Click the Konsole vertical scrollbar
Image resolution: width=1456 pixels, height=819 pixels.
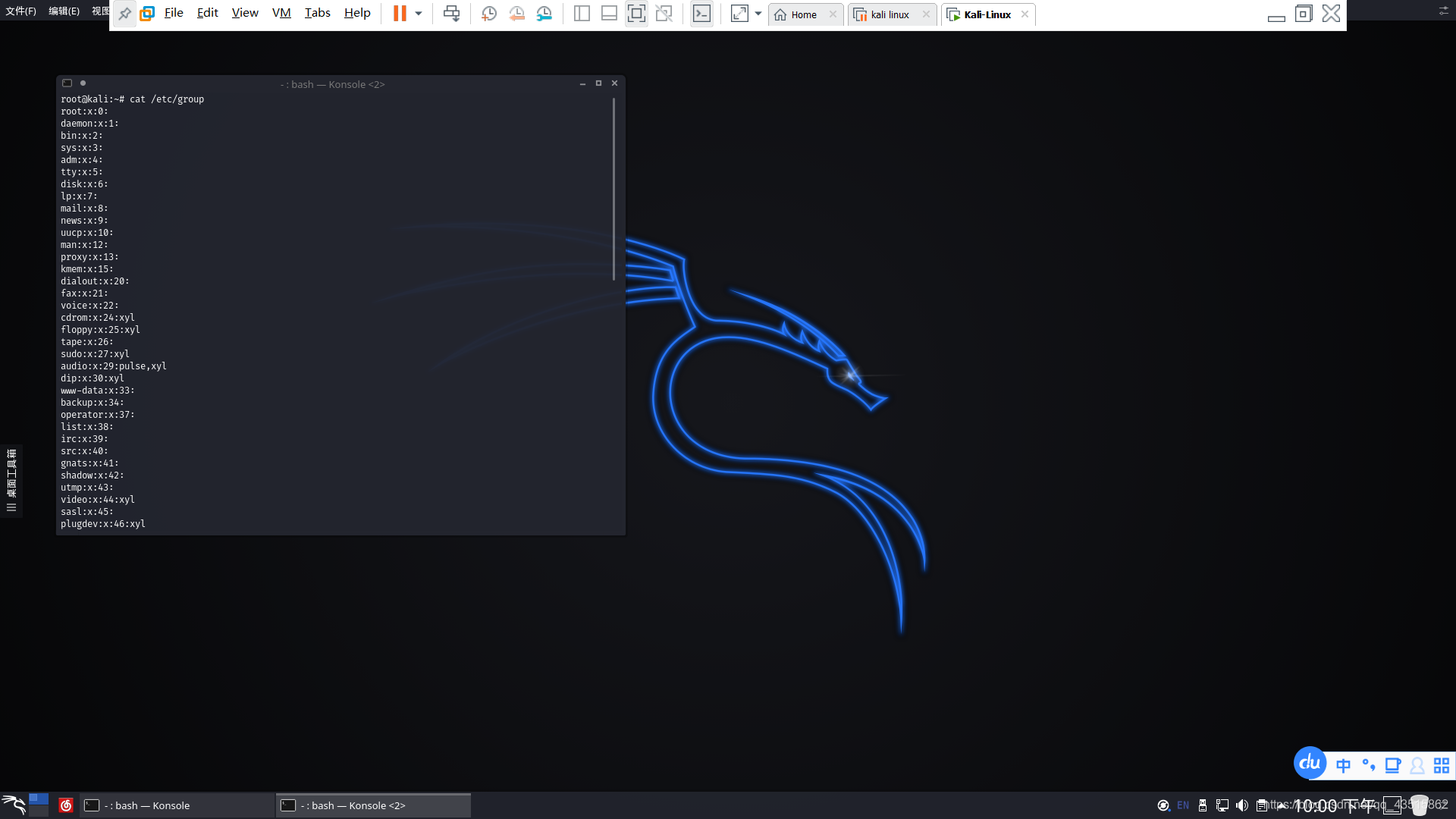(x=613, y=190)
